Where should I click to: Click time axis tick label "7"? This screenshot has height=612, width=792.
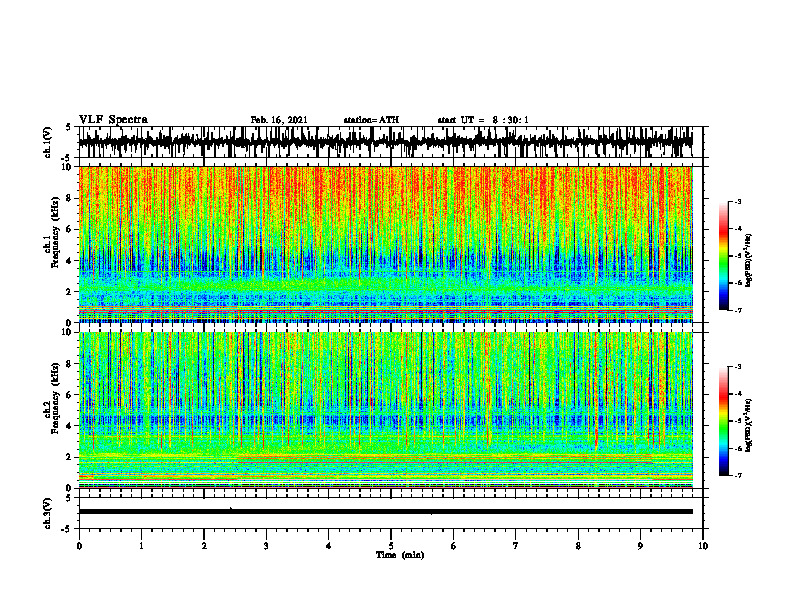pyautogui.click(x=516, y=546)
